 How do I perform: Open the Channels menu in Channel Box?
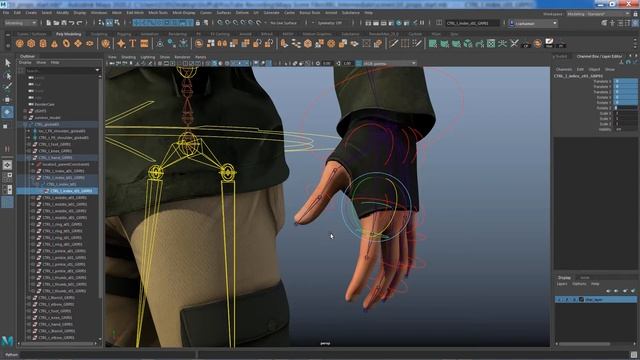[x=564, y=69]
